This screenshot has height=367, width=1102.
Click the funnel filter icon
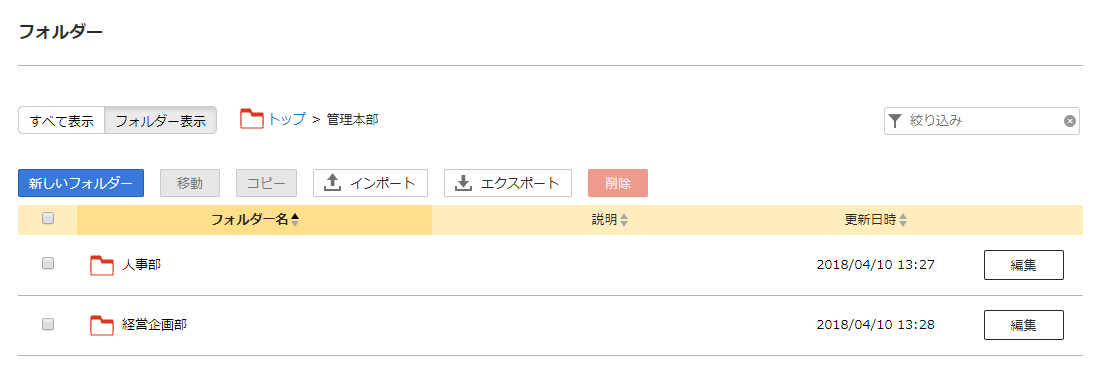coord(894,121)
